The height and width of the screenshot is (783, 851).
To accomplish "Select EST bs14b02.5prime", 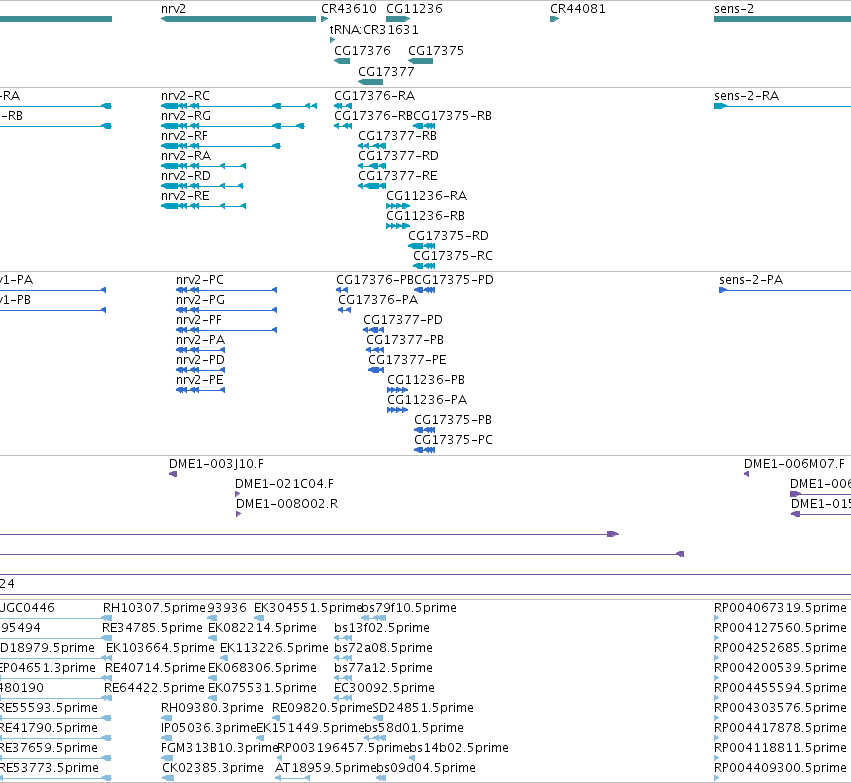I will [459, 748].
